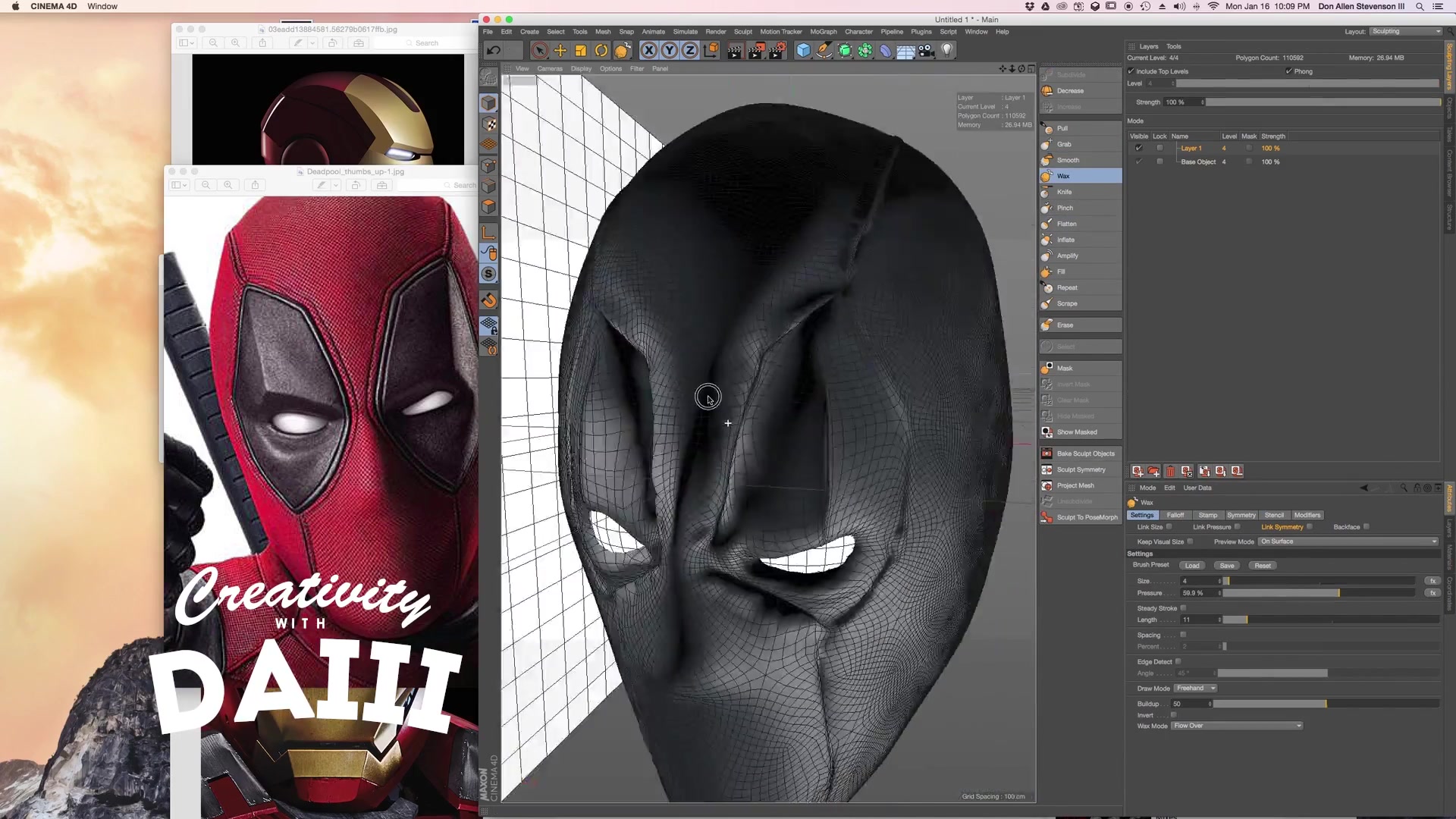The image size is (1456, 819).
Task: Open the Sculpt Symmetry tool
Action: pos(1081,469)
